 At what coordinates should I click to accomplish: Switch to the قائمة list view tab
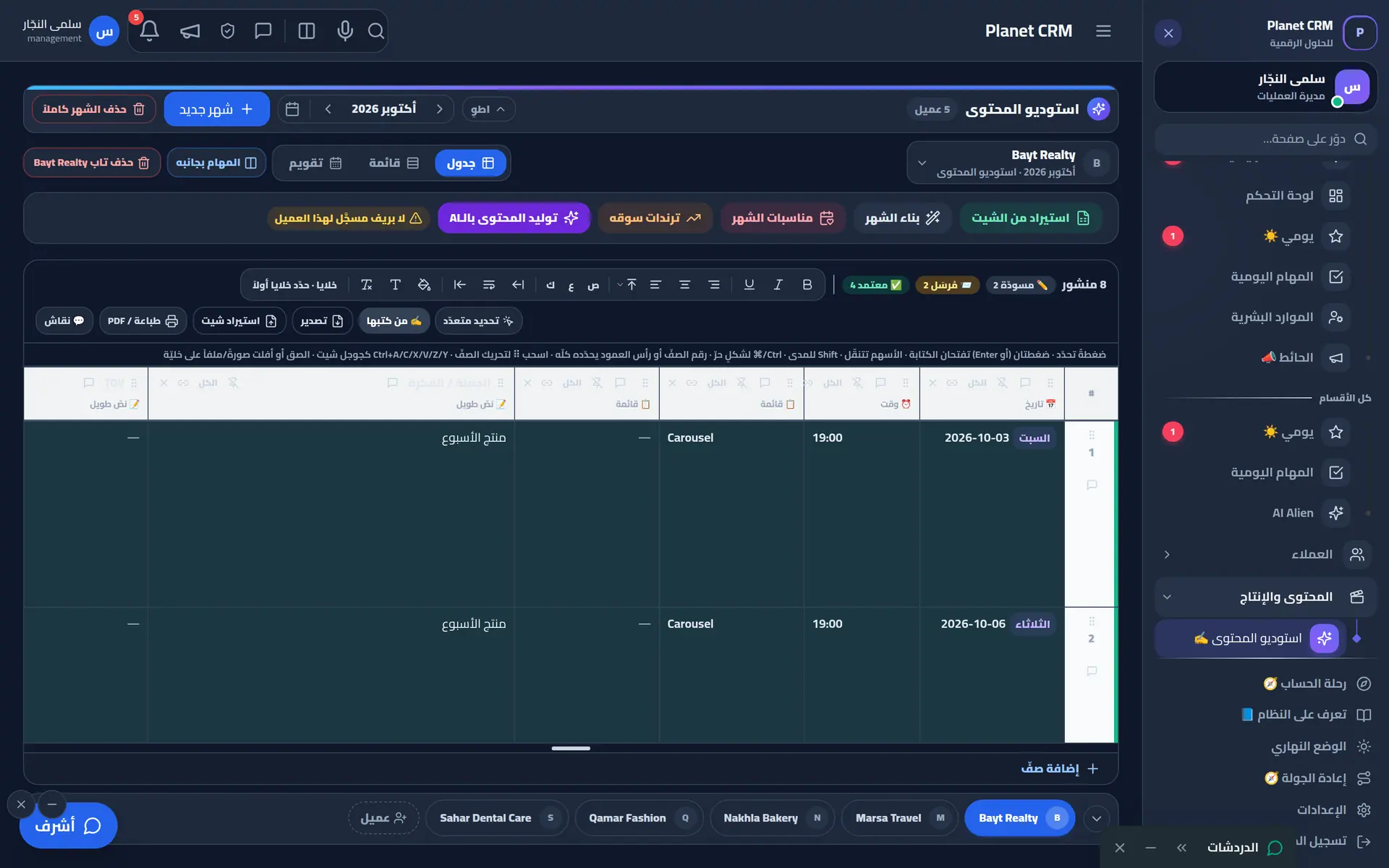394,163
